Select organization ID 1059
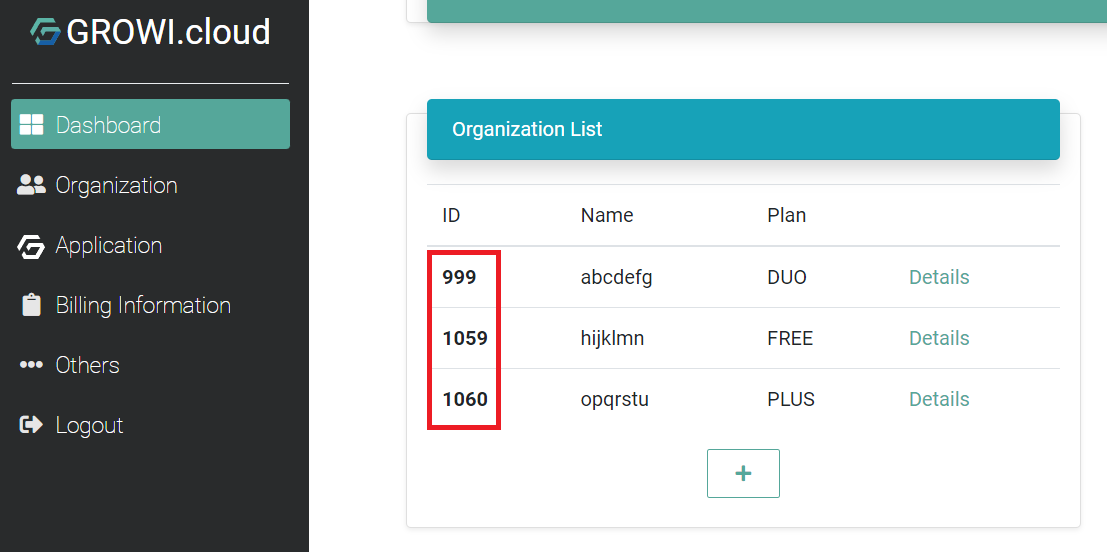 tap(465, 338)
